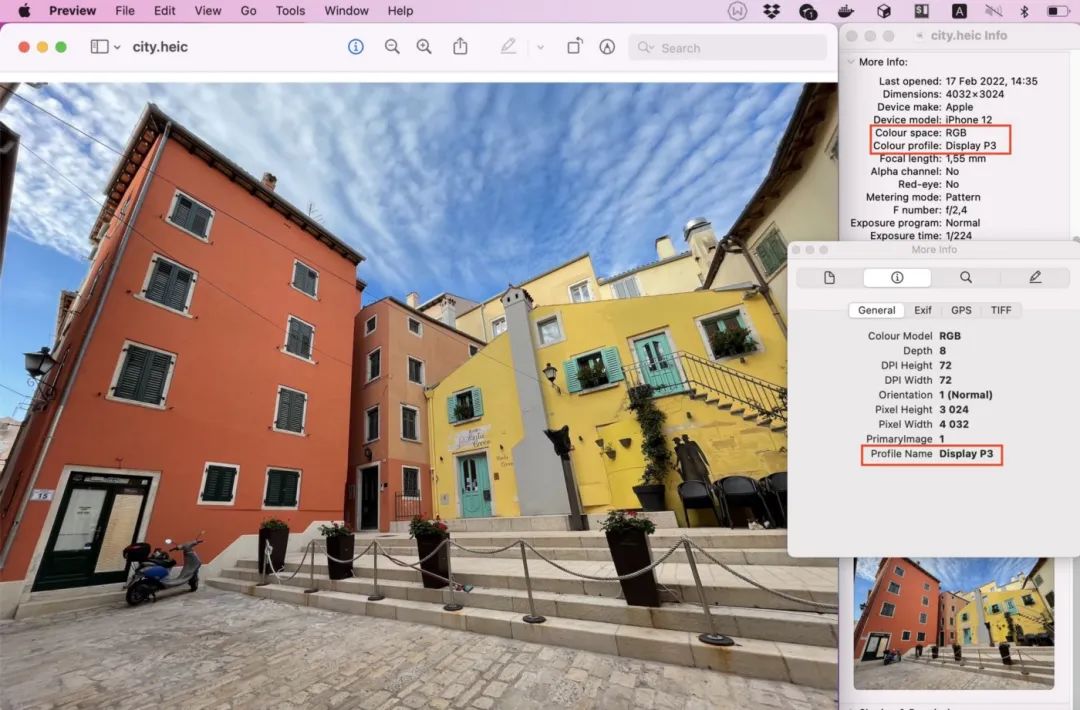The height and width of the screenshot is (710, 1080).
Task: Select the GPS tab
Action: coord(961,311)
